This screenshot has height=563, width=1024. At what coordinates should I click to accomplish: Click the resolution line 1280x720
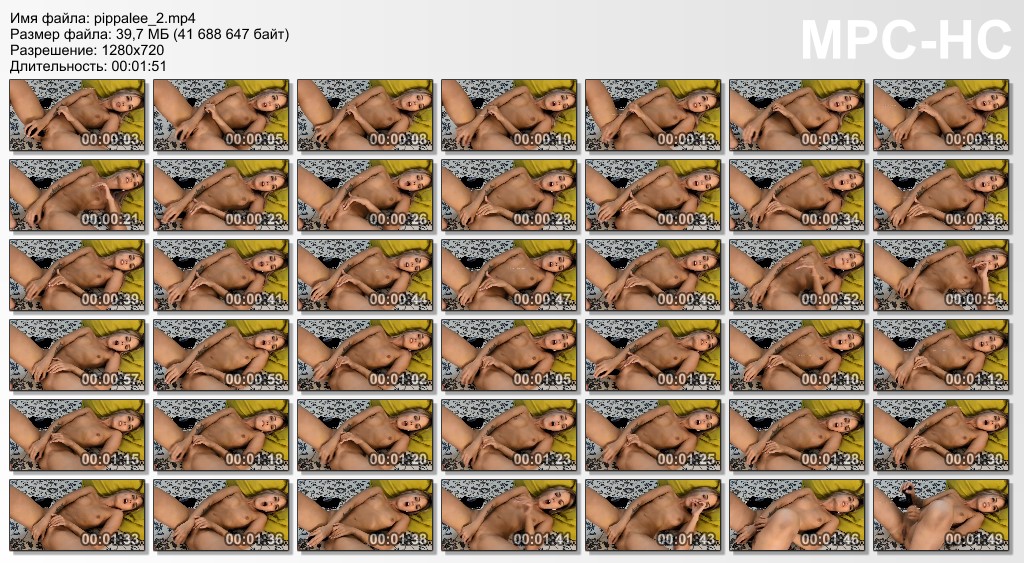pyautogui.click(x=87, y=50)
